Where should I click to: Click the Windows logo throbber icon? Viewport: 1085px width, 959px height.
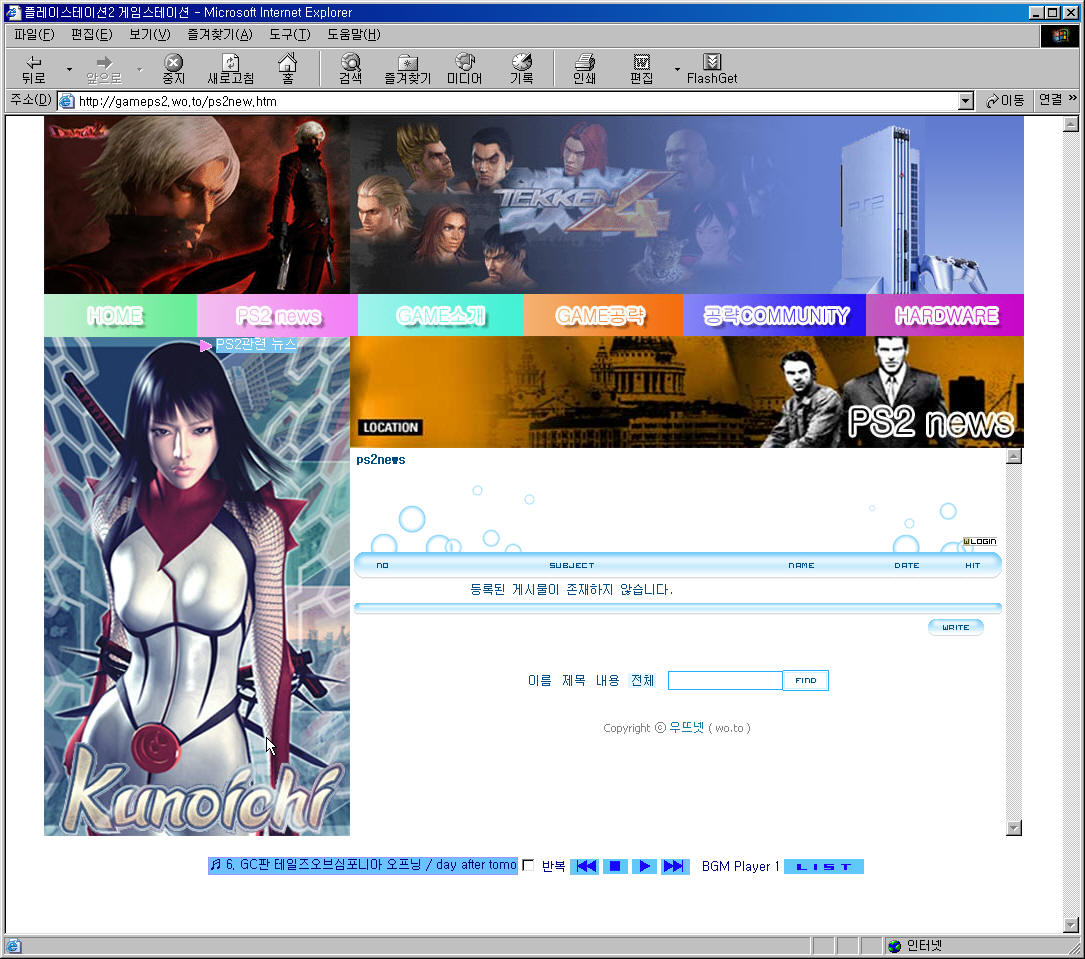click(1060, 35)
